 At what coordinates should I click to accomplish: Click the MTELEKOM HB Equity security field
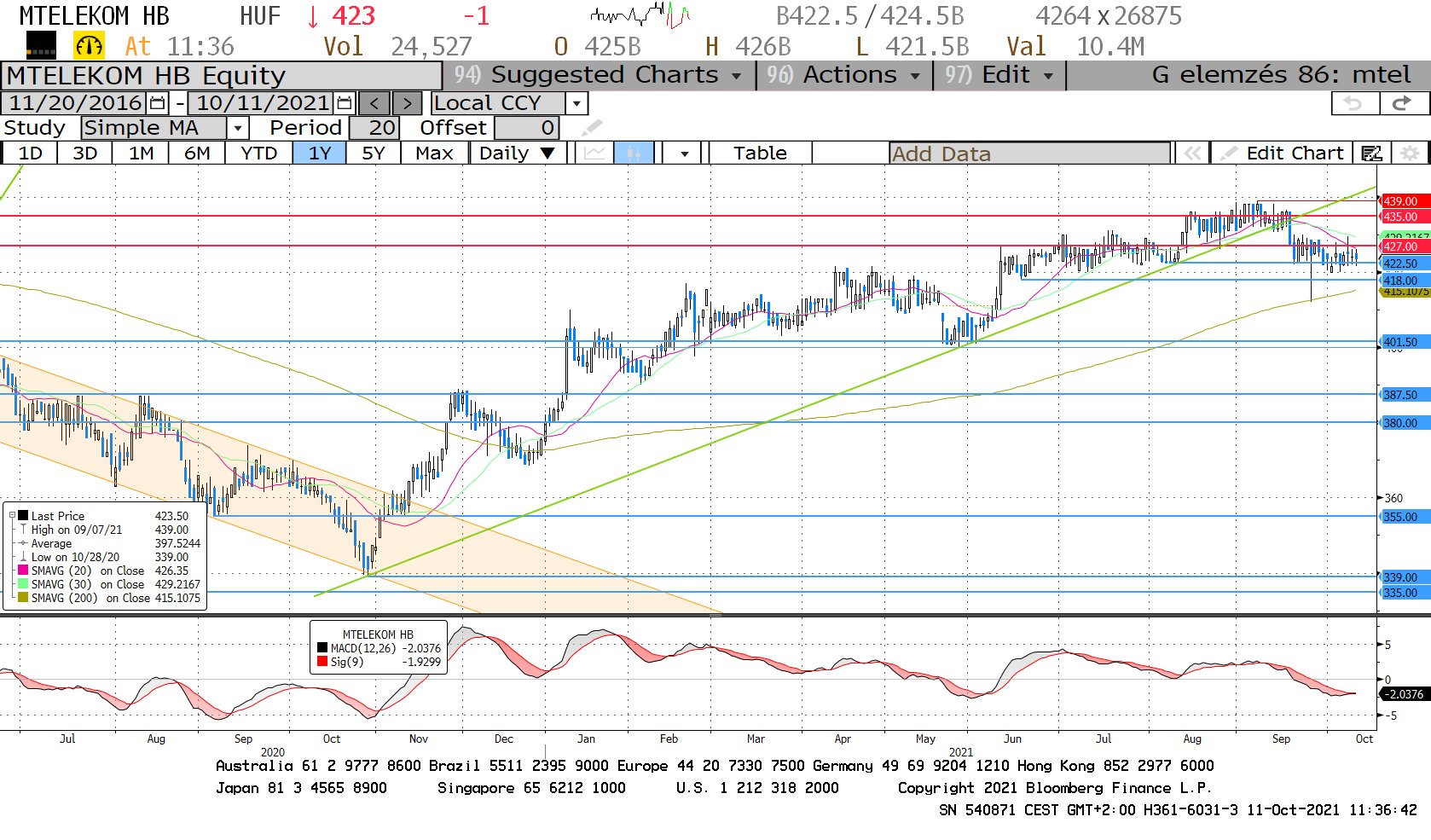(x=222, y=76)
